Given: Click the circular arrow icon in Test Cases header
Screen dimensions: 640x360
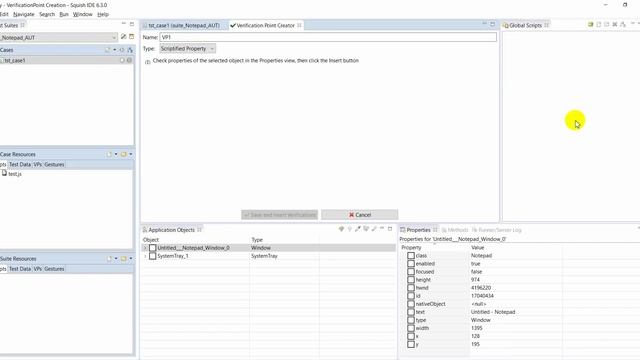Looking at the screenshot, I should pyautogui.click(x=122, y=50).
